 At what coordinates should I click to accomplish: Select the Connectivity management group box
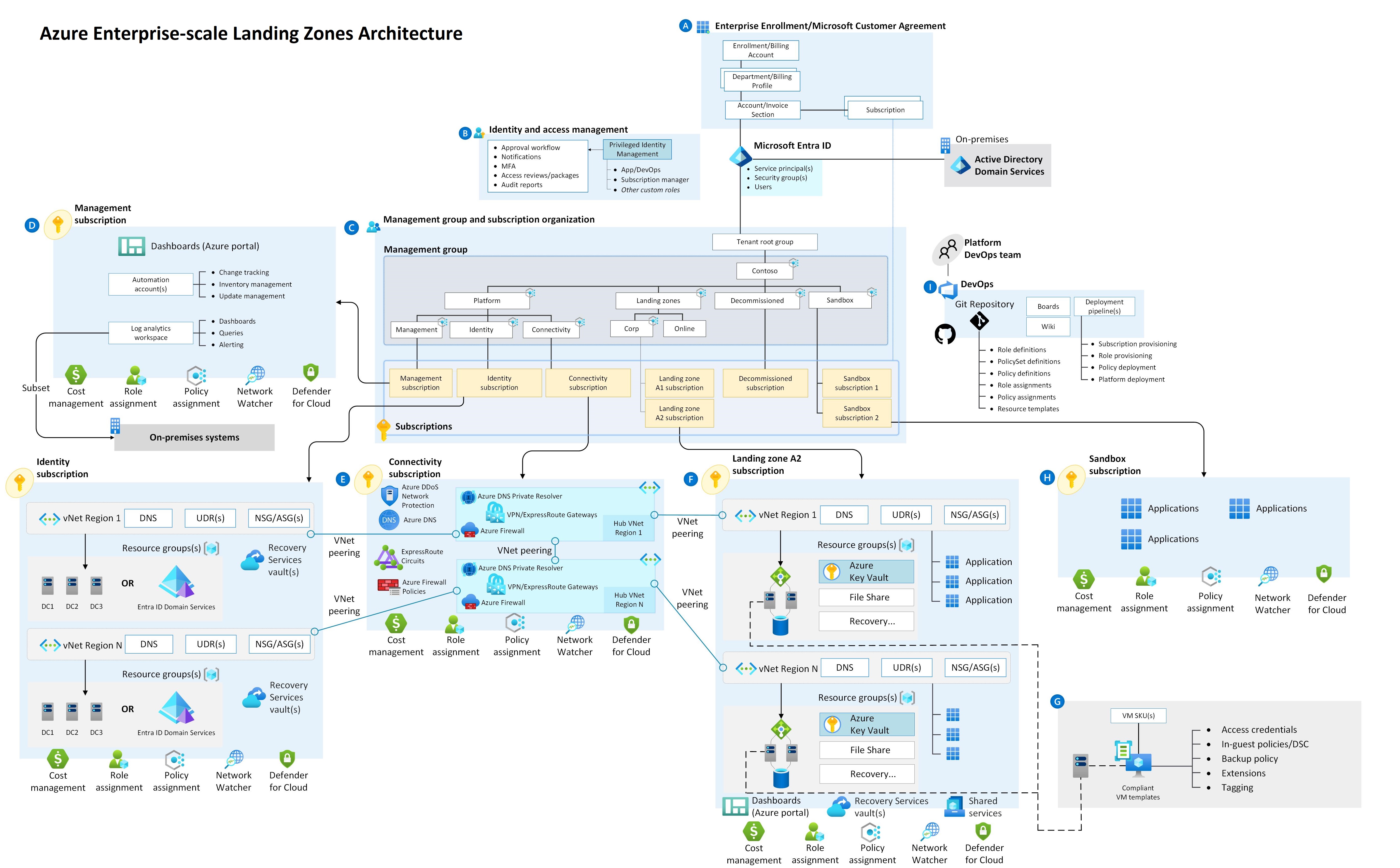[x=551, y=329]
